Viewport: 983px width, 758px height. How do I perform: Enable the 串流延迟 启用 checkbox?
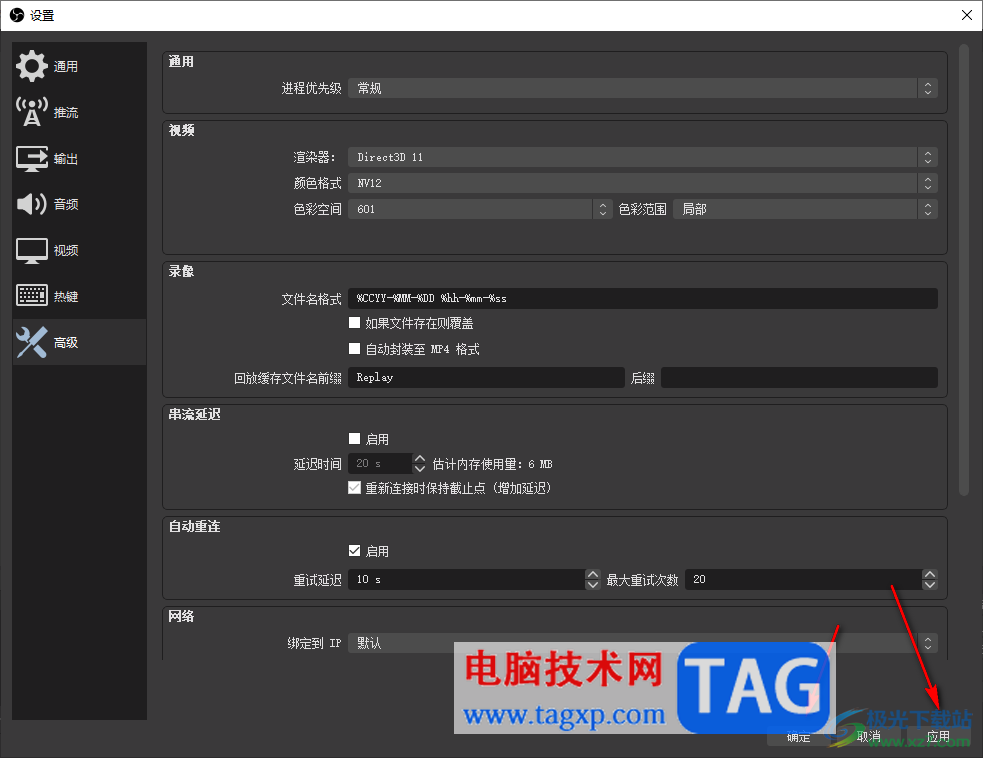354,439
